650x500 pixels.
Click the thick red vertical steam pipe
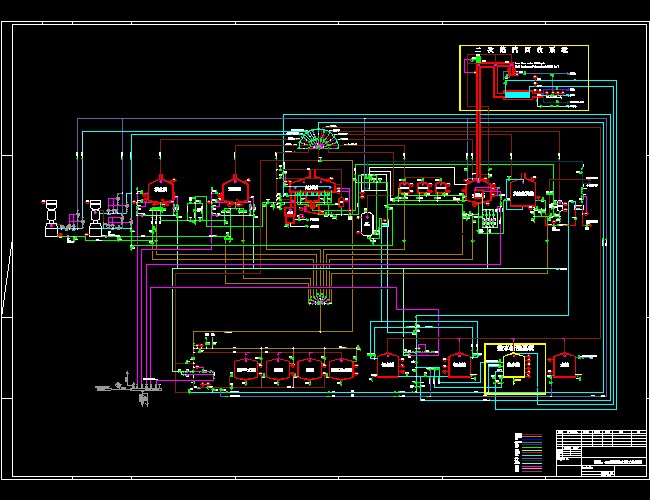tap(478, 121)
